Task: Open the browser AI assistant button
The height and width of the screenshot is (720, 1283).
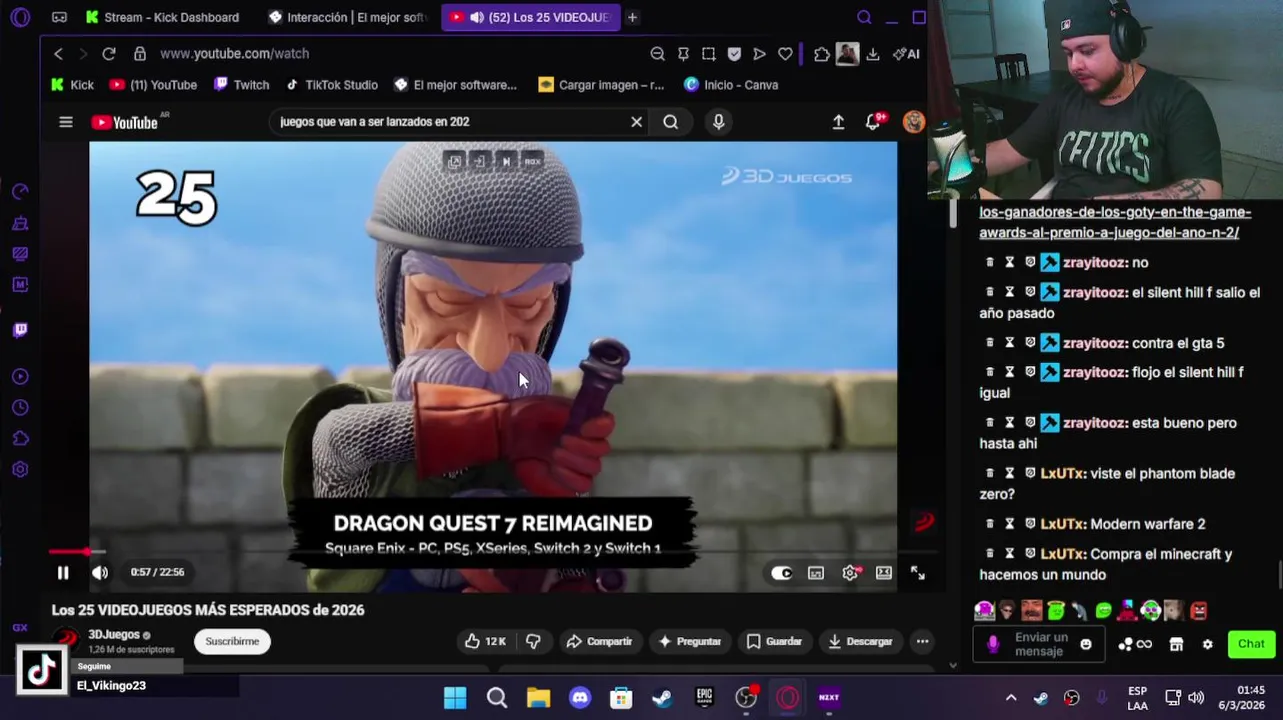Action: coord(906,54)
